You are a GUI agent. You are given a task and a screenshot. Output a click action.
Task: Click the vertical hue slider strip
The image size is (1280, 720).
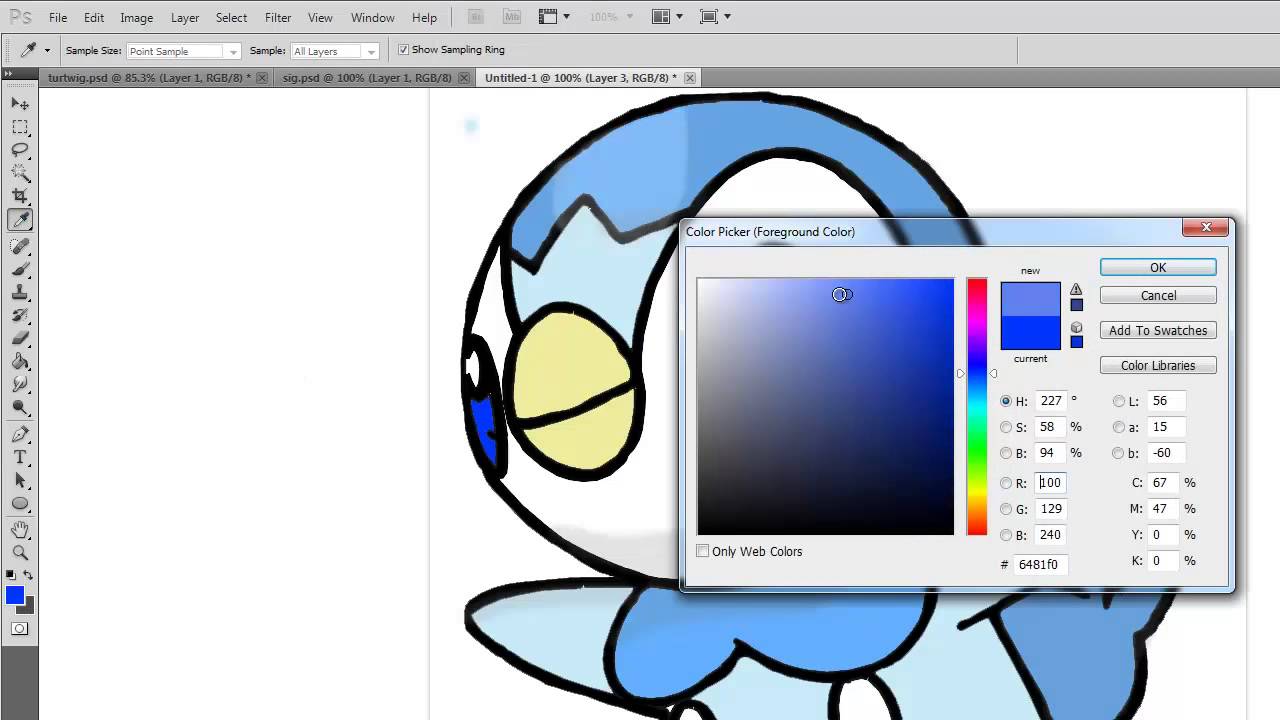click(977, 406)
